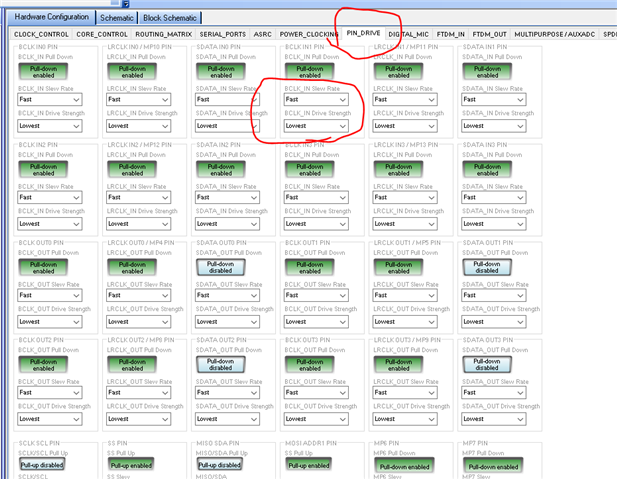Toggle LRCLK OUT1 / MP5 pull-down button
Image resolution: width=617 pixels, height=479 pixels.
[399, 268]
